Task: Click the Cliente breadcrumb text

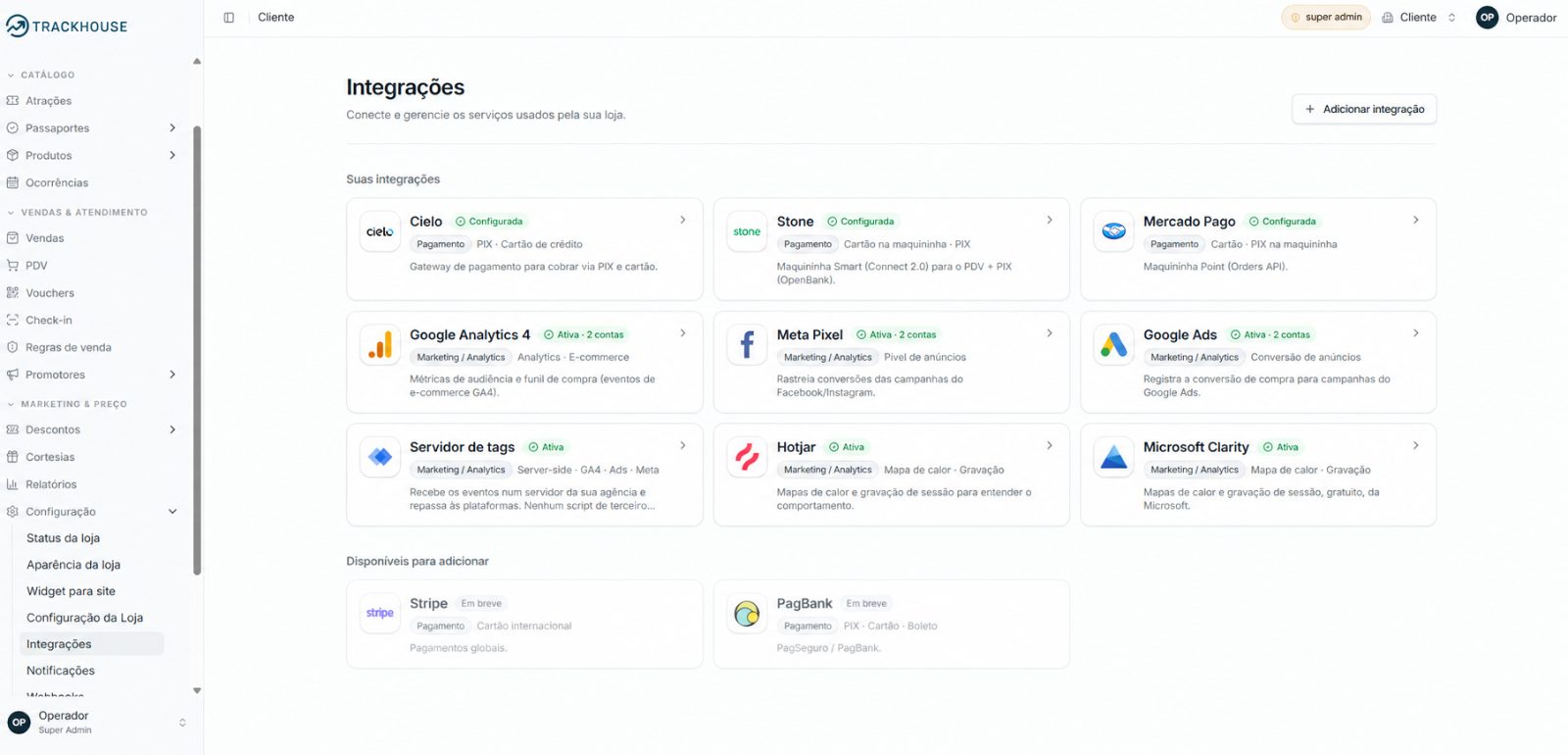Action: (x=276, y=18)
